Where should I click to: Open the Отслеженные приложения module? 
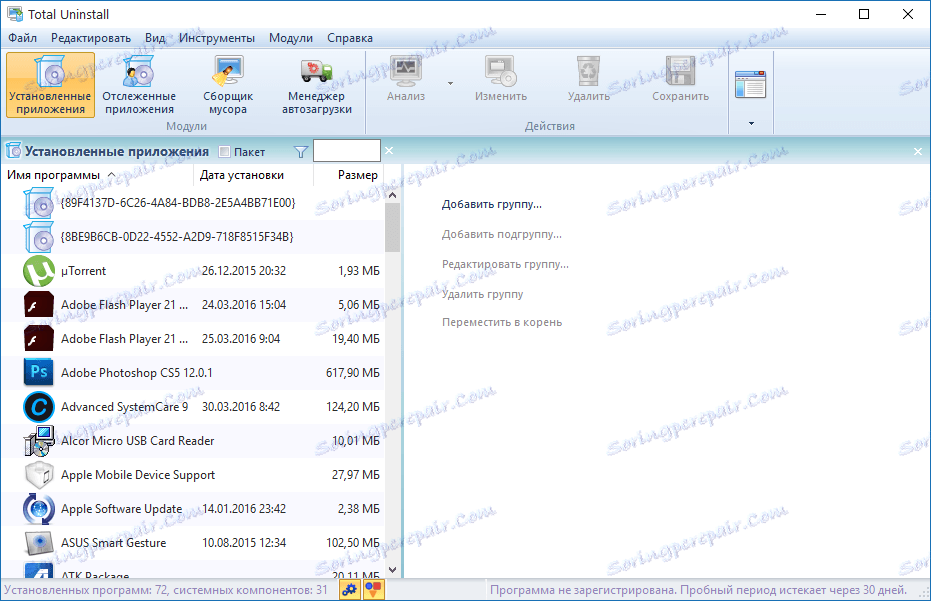pos(139,85)
